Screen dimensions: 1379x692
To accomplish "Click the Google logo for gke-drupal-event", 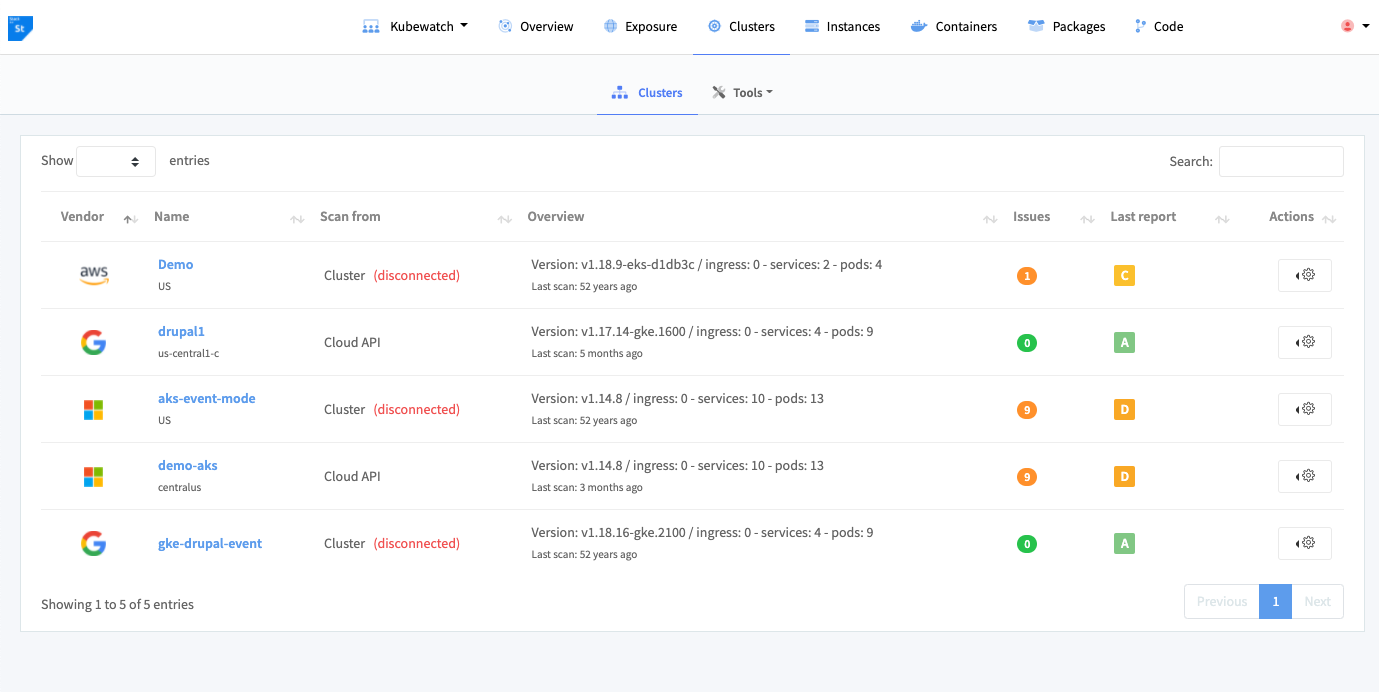I will click(x=93, y=544).
